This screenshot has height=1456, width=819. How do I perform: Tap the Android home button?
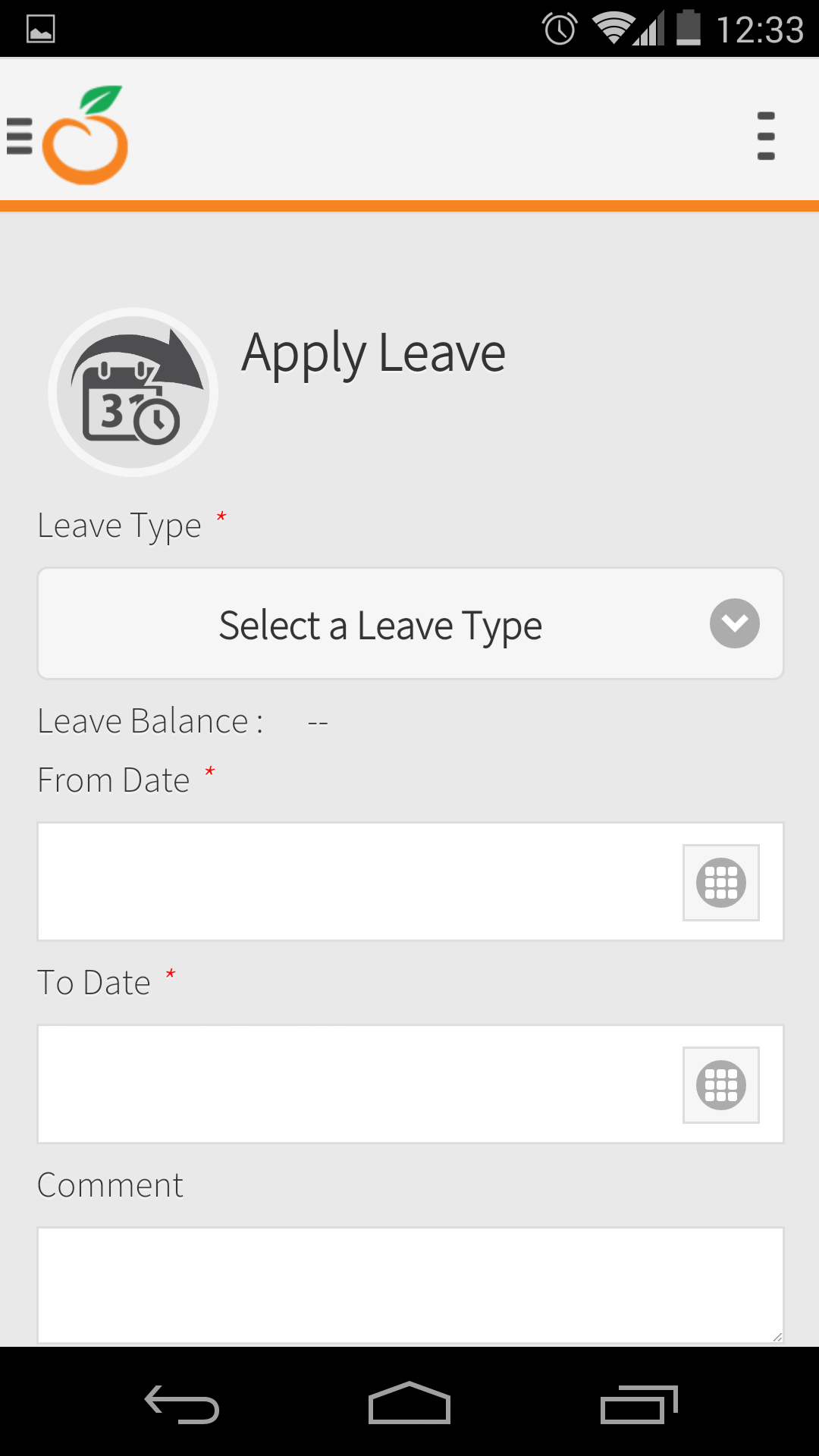point(409,1403)
